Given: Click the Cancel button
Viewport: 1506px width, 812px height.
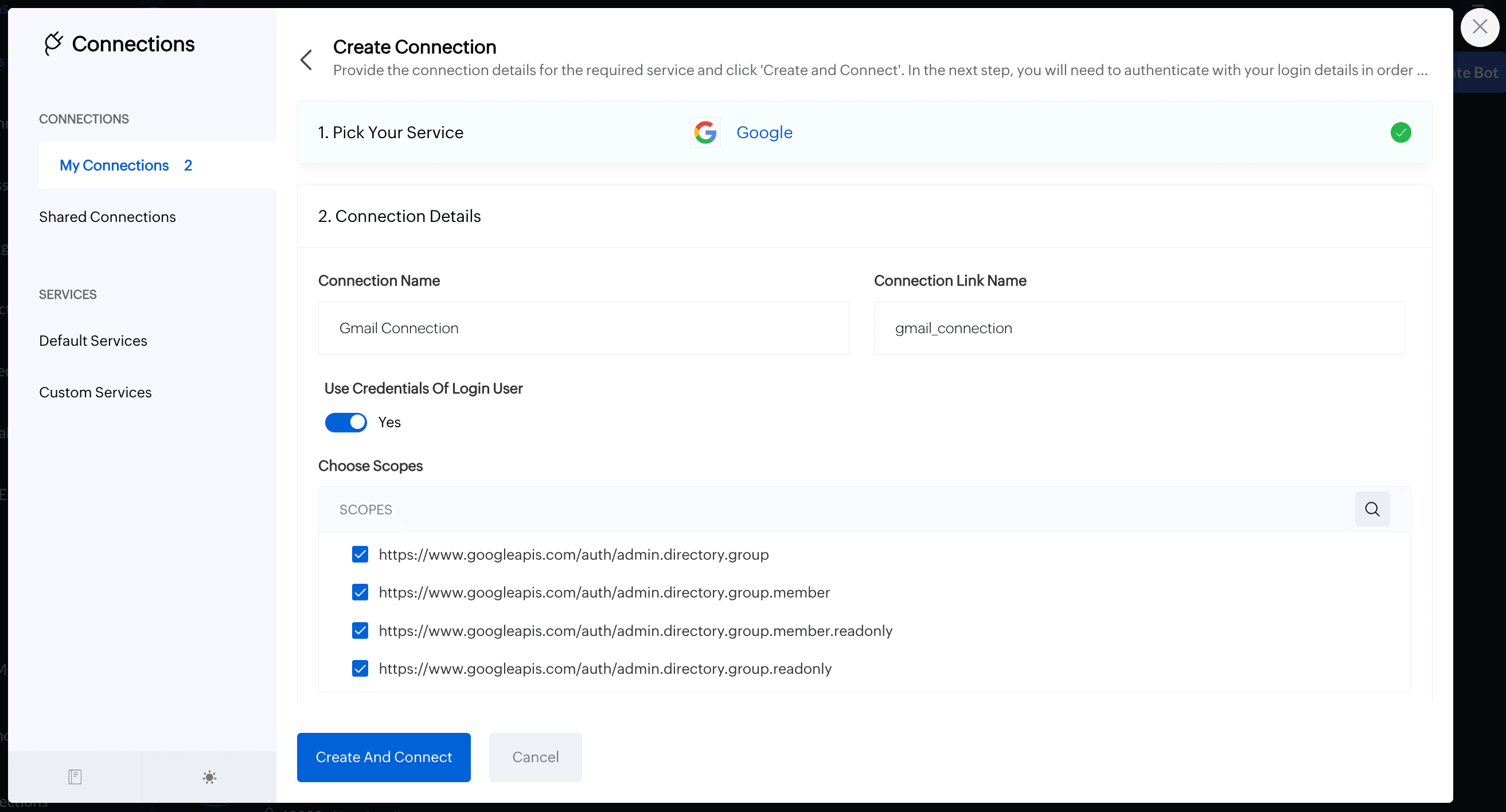Looking at the screenshot, I should pyautogui.click(x=535, y=757).
